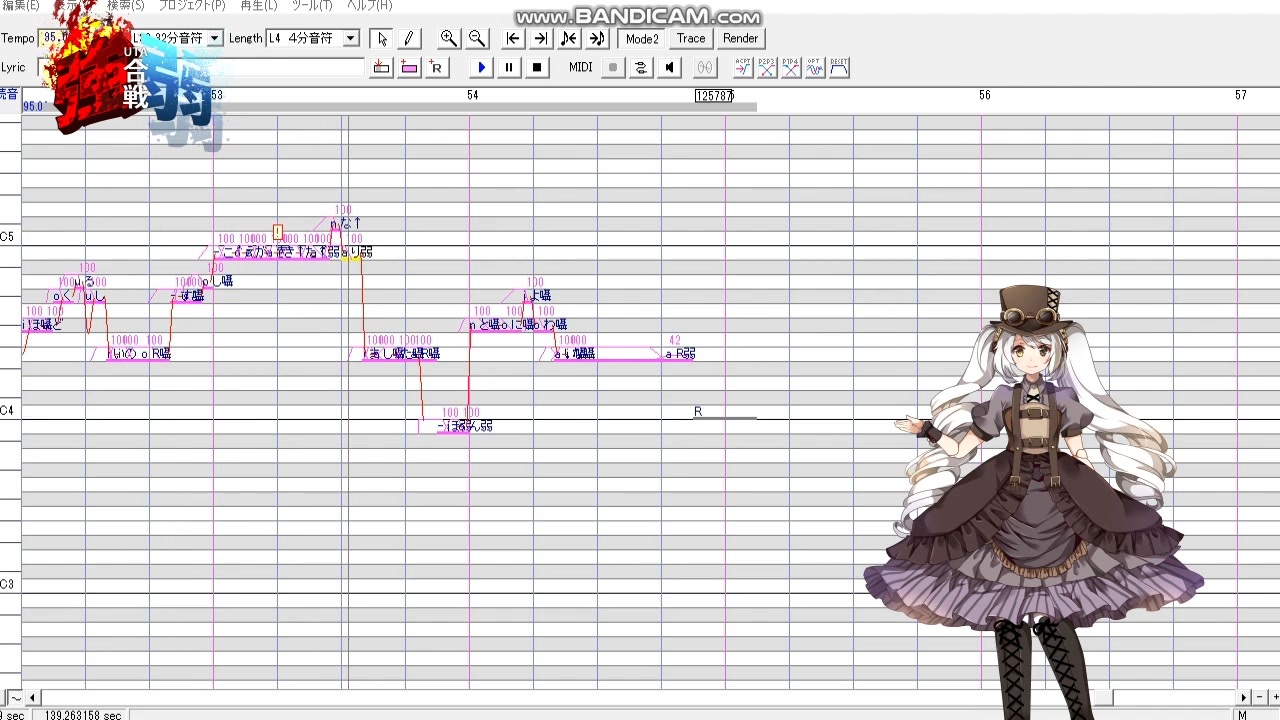Viewport: 1280px width, 720px height.
Task: Click the ACPT pitch tool icon
Action: click(743, 67)
